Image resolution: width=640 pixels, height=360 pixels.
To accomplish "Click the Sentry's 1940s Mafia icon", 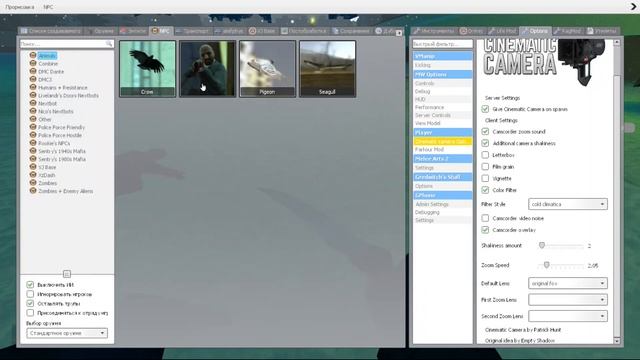I will point(33,151).
